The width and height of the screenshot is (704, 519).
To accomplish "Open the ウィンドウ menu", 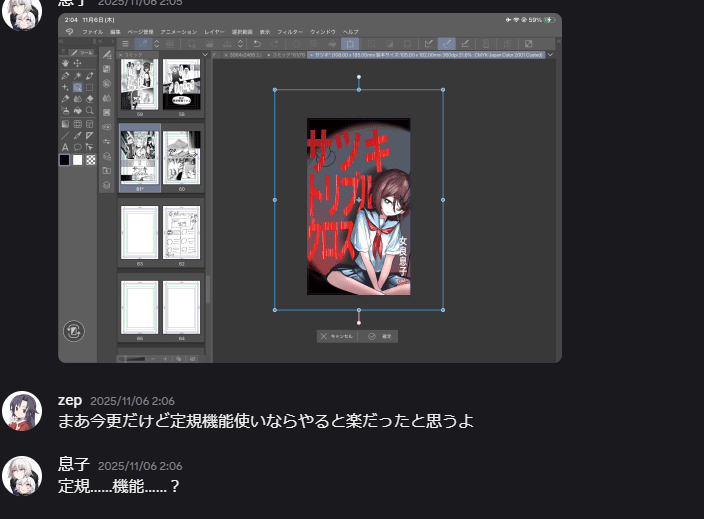I will tap(323, 32).
